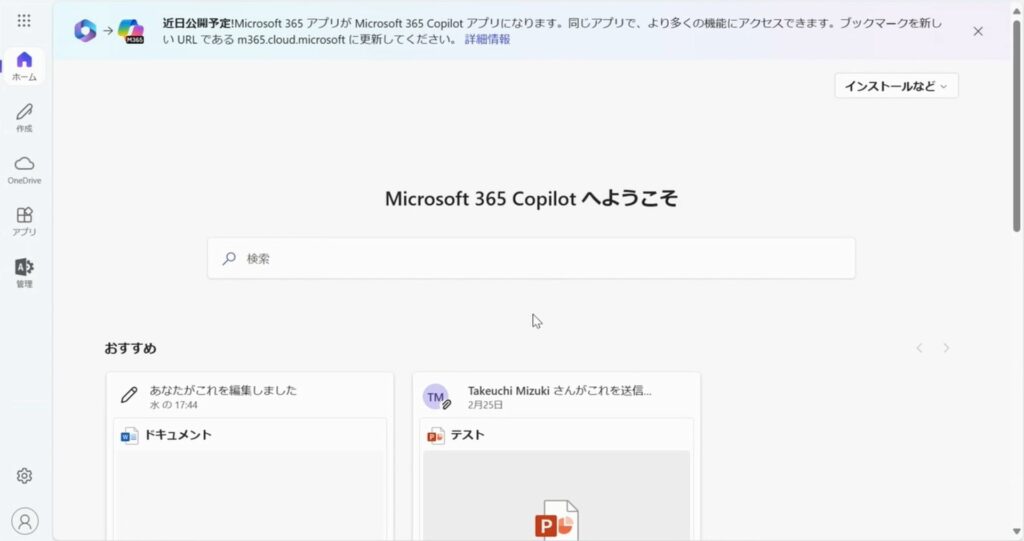Image resolution: width=1024 pixels, height=541 pixels.
Task: Click the Word icon beside ドキュメント
Action: pos(129,436)
